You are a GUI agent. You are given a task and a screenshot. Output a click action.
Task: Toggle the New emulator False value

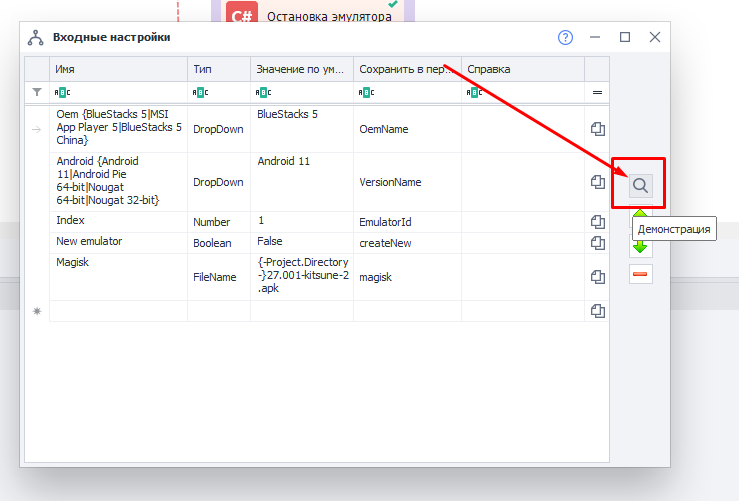[301, 242]
